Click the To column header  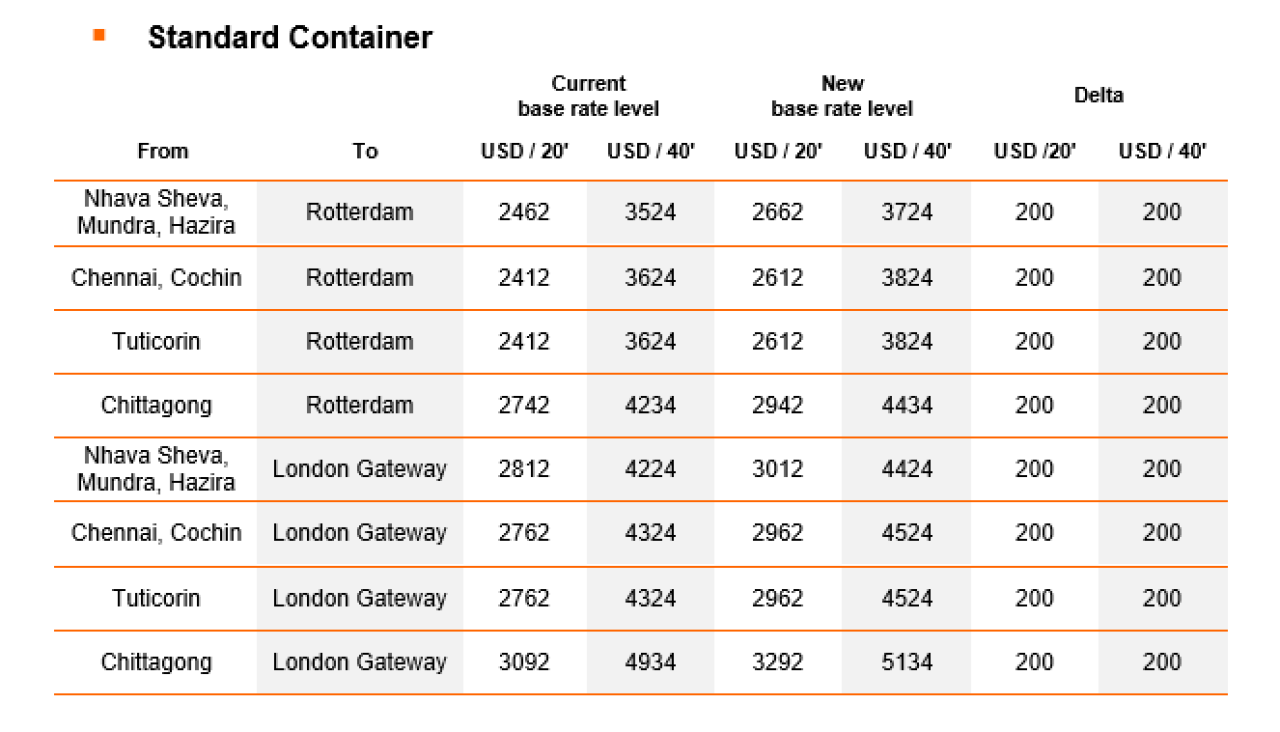pyautogui.click(x=365, y=151)
